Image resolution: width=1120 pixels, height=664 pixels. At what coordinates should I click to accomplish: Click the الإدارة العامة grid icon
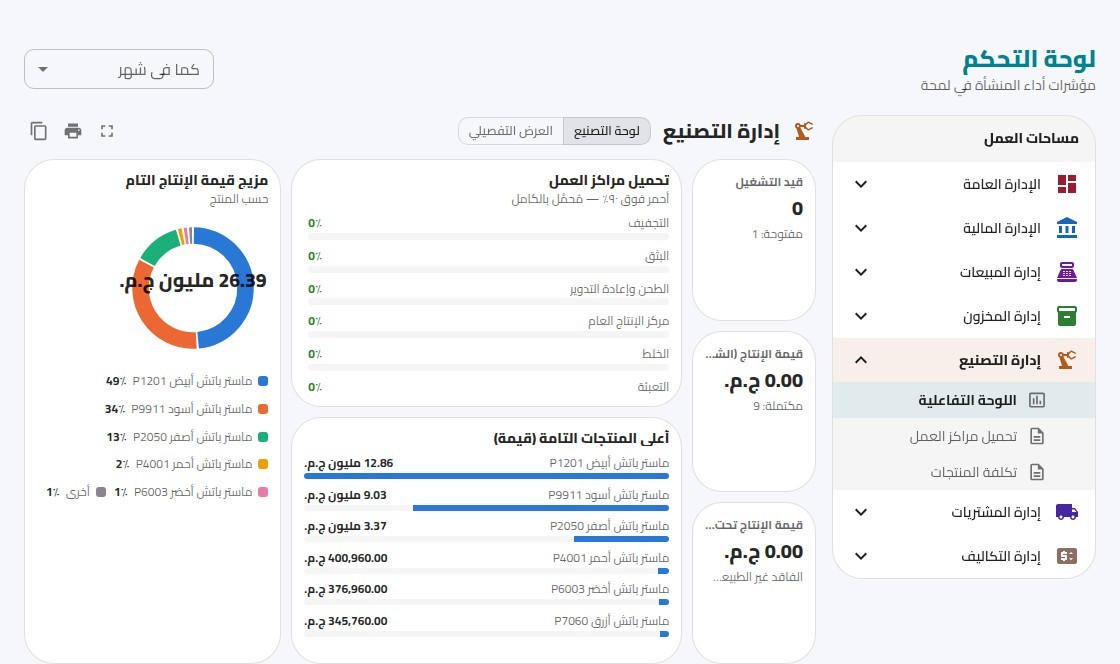[x=1066, y=184]
